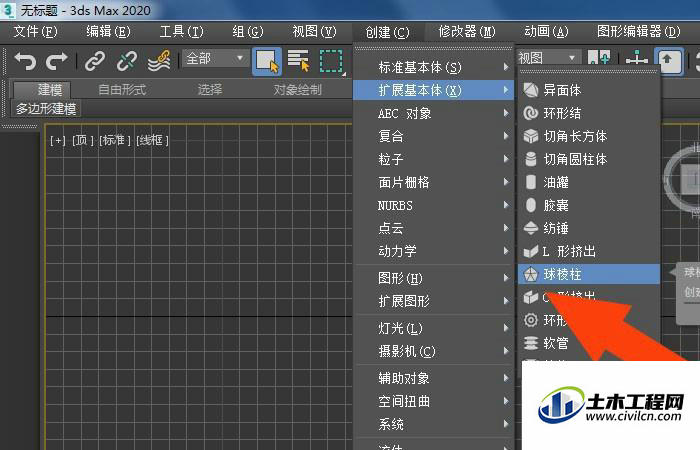
Task: Switch to the 建模 ribbon tab
Action: point(42,90)
